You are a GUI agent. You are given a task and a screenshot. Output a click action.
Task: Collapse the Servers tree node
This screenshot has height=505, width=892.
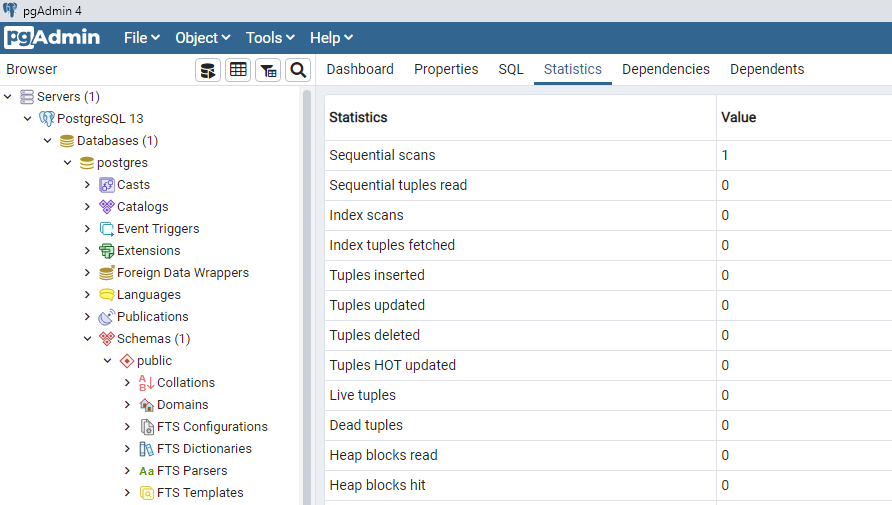(x=8, y=97)
